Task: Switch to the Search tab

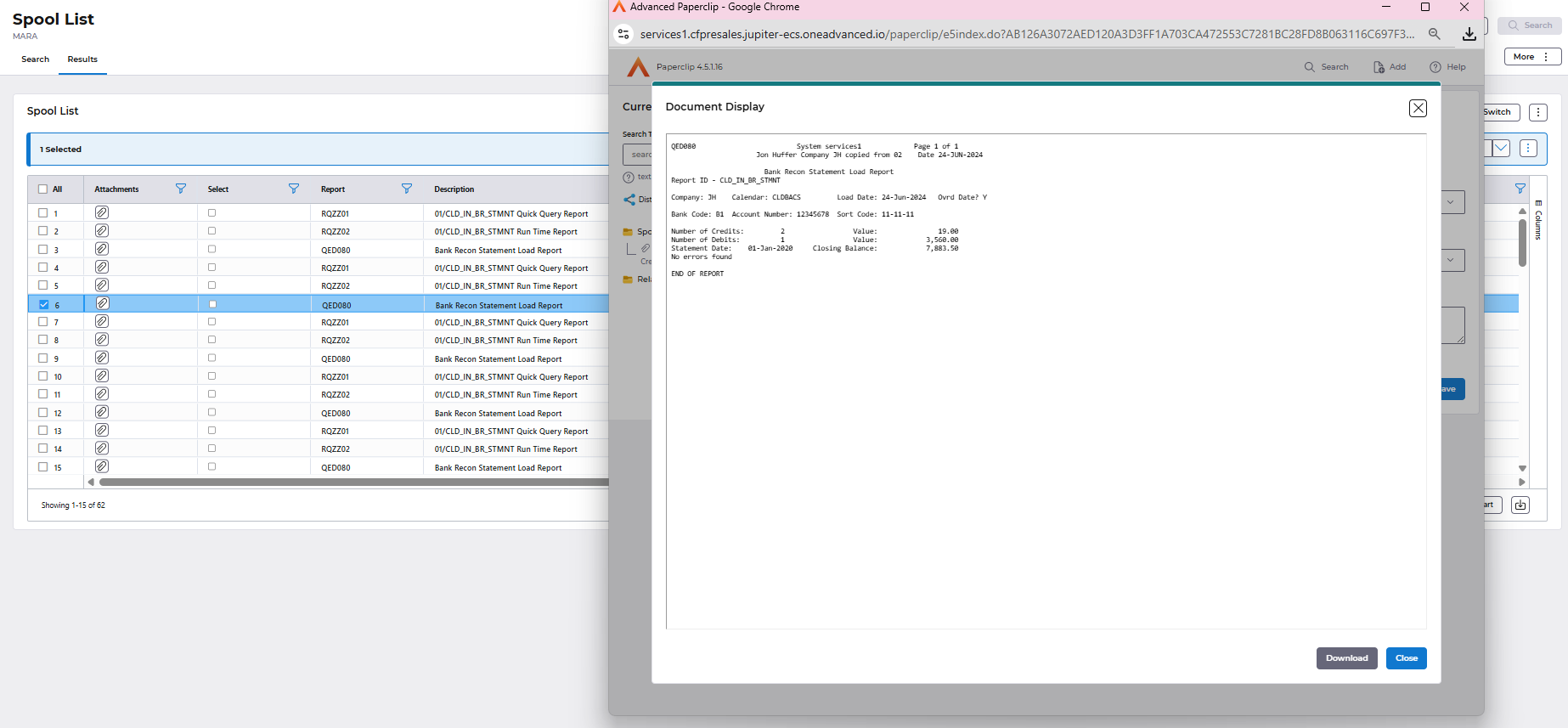Action: tap(35, 59)
